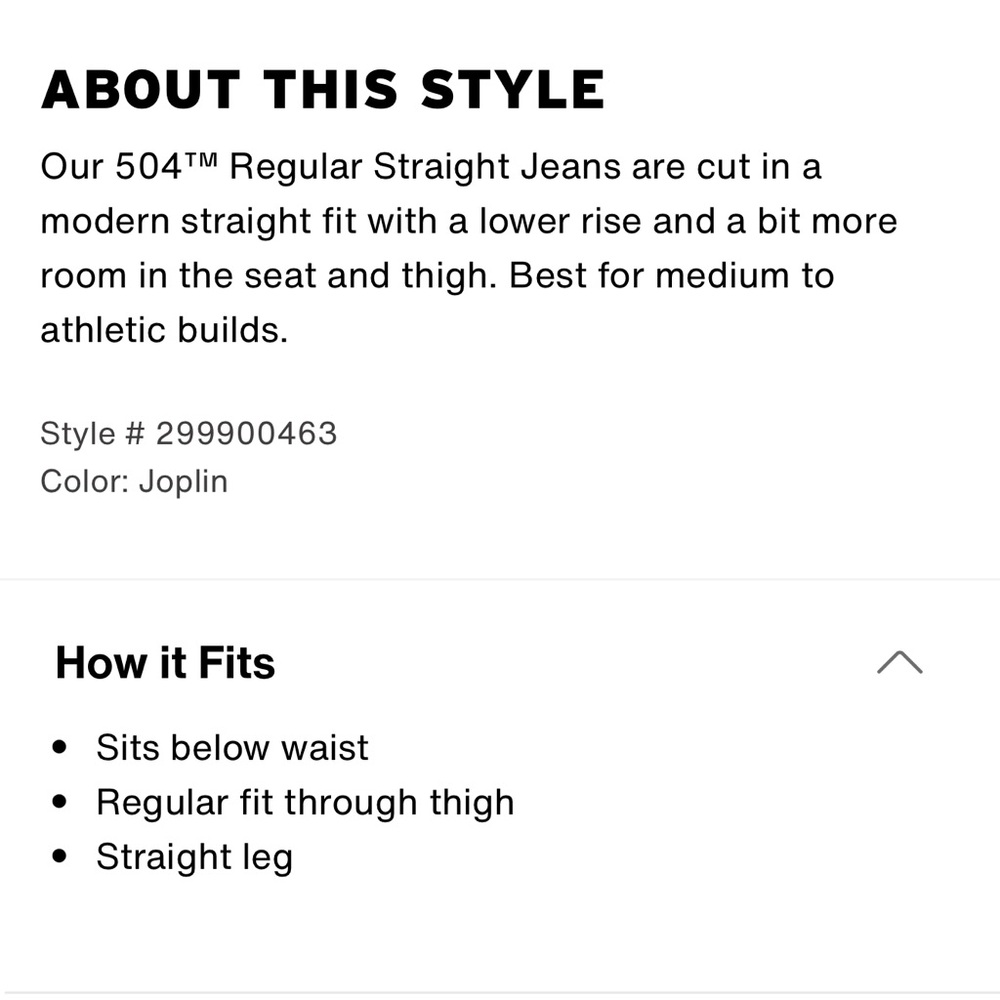Select the Sits below waist item
Image resolution: width=1000 pixels, height=1000 pixels.
tap(232, 747)
